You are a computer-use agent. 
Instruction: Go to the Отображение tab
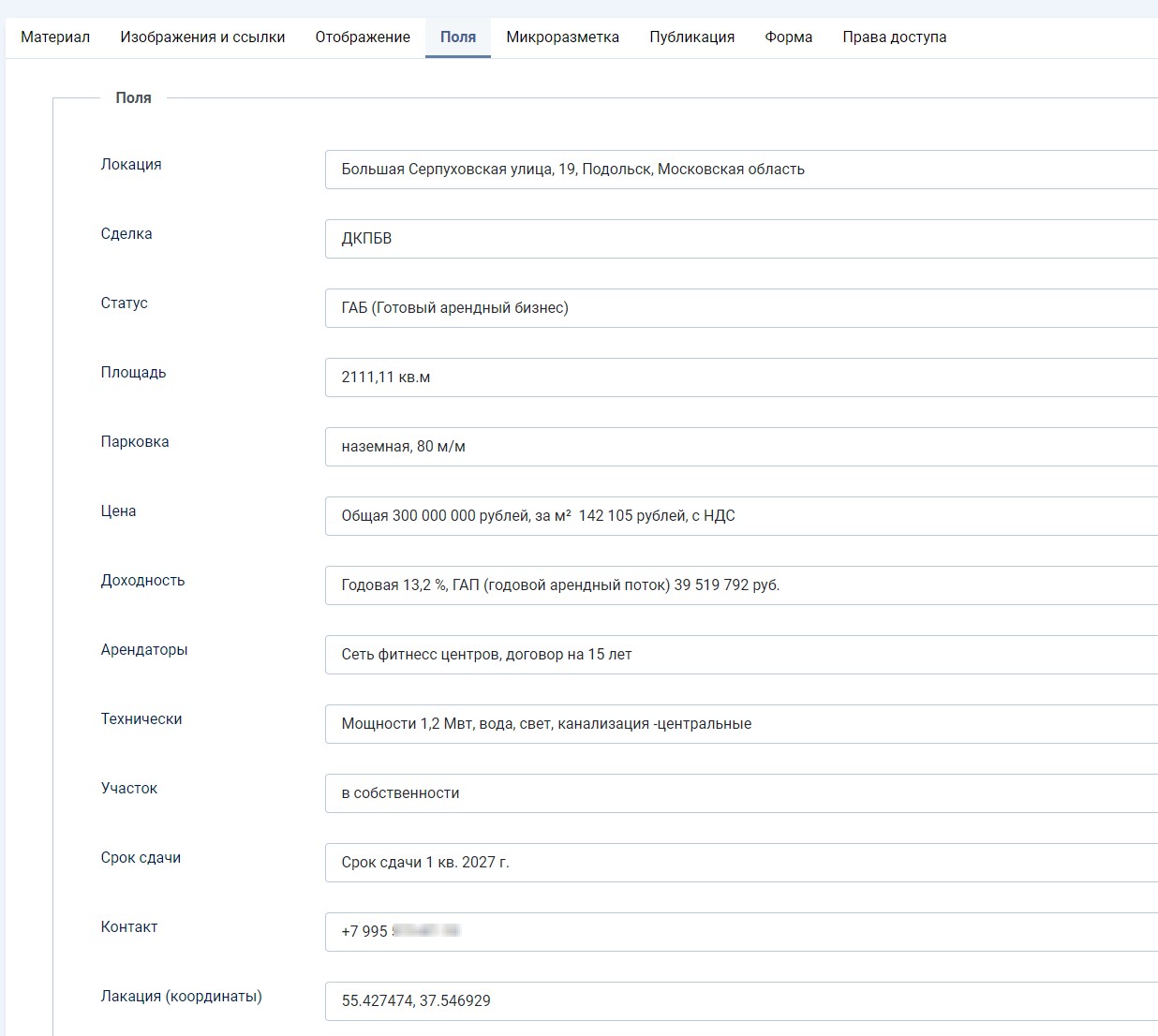coord(363,37)
